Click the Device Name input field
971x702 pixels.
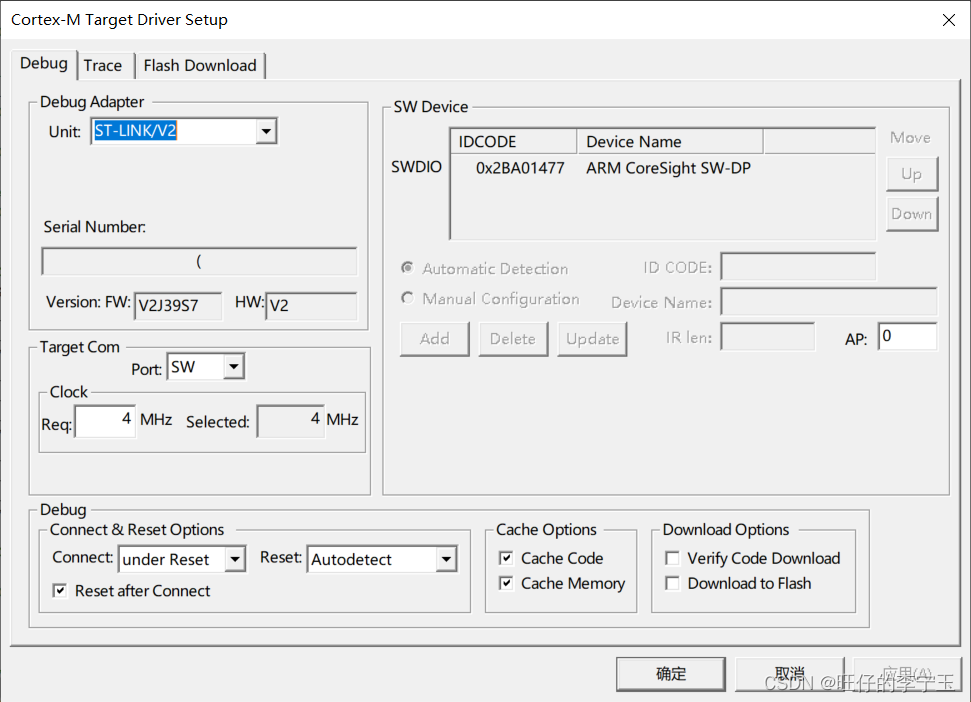[x=829, y=301]
